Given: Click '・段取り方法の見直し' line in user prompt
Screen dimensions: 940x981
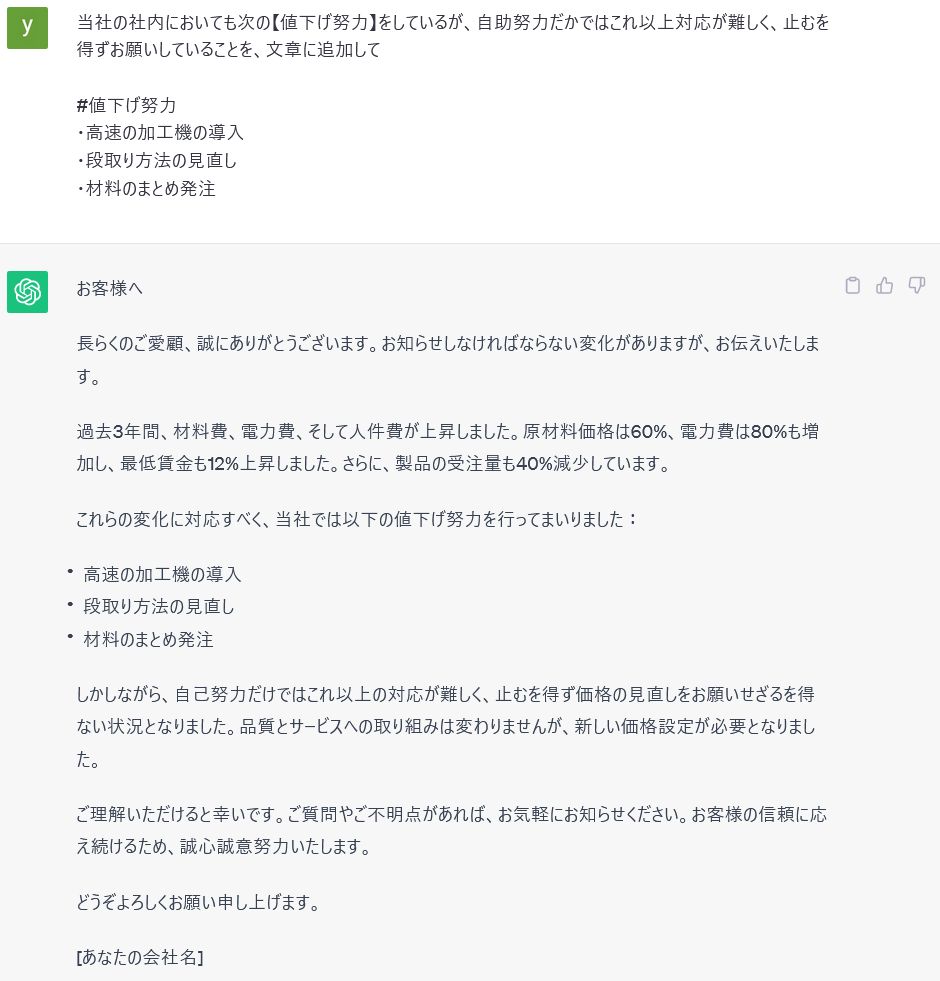Looking at the screenshot, I should click(x=156, y=161).
